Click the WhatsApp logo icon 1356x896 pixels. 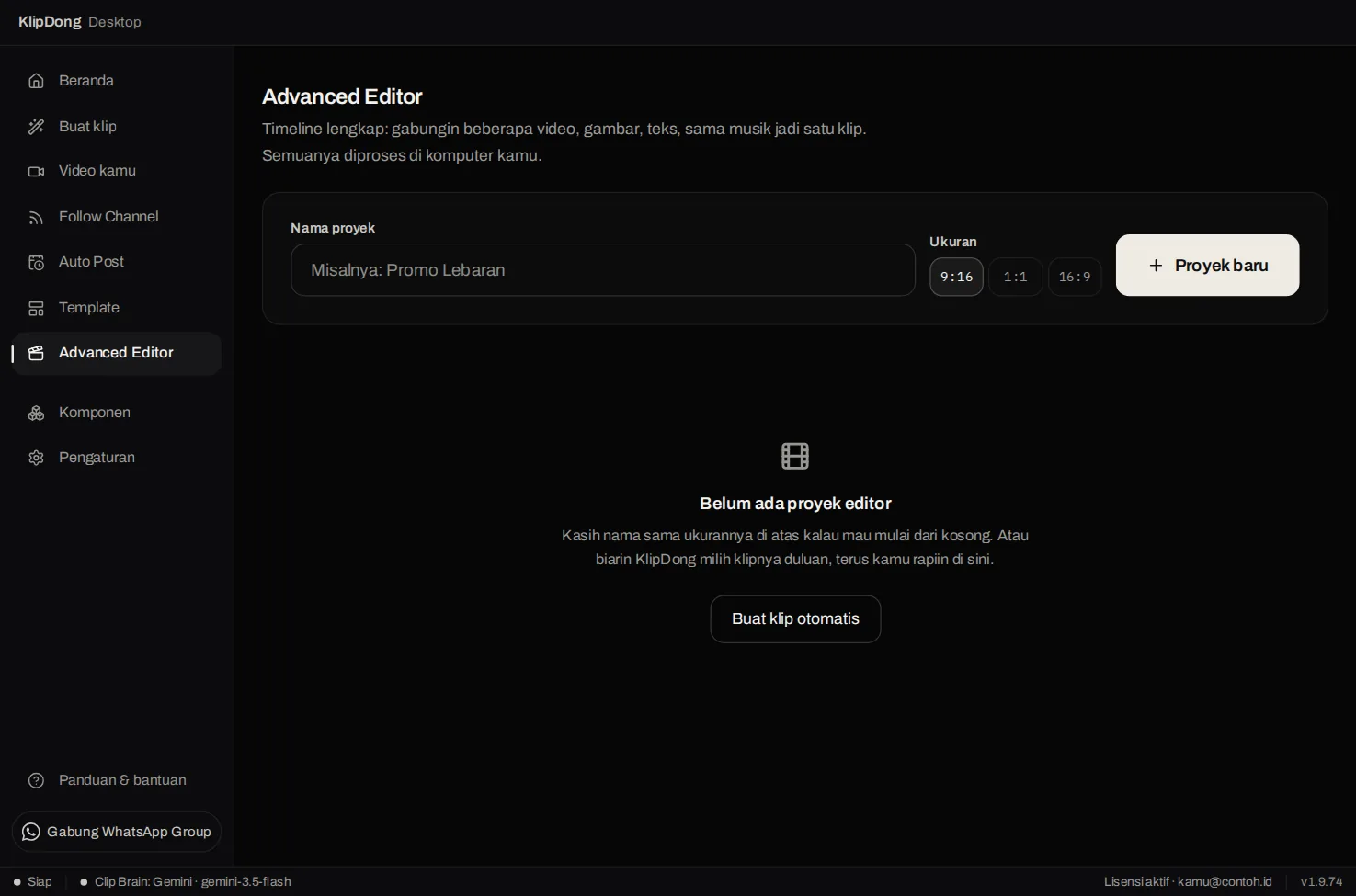click(x=31, y=832)
